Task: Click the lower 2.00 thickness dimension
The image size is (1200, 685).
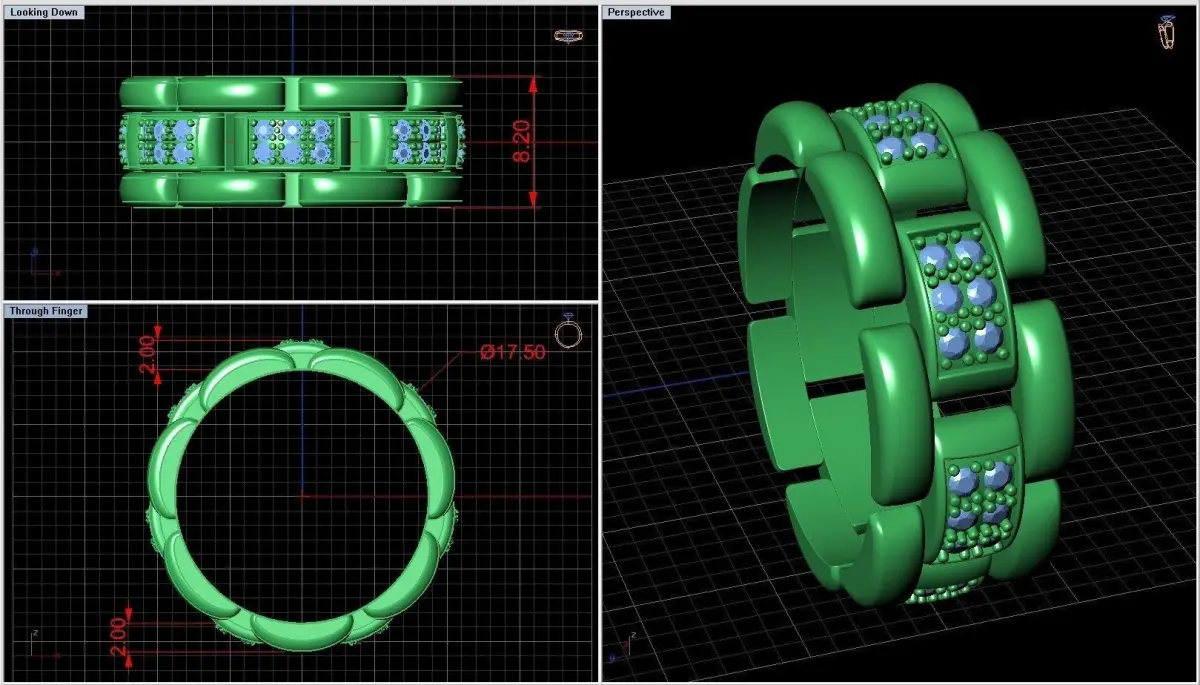Action: (x=118, y=639)
